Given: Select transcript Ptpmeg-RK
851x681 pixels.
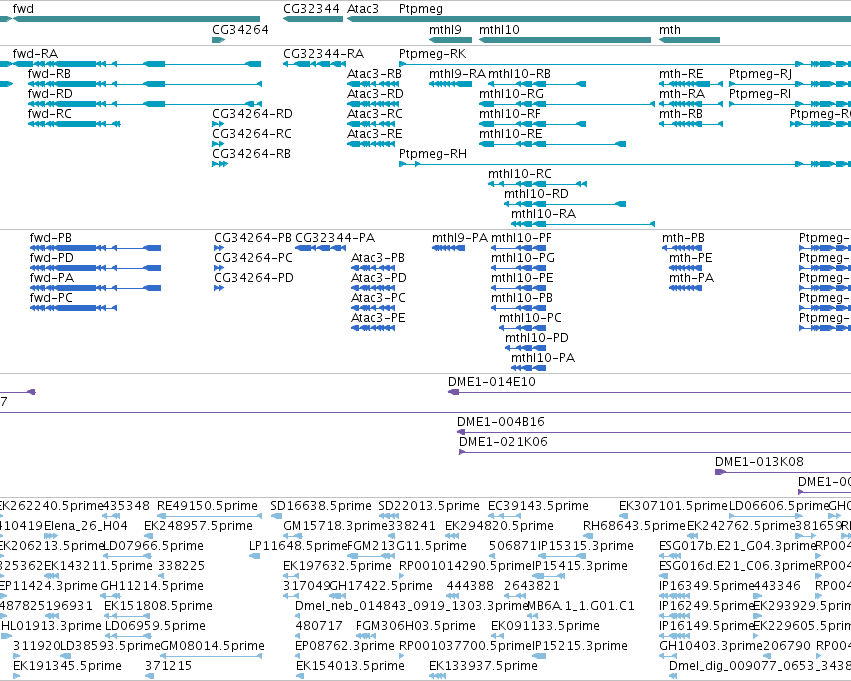Looking at the screenshot, I should tap(625, 64).
